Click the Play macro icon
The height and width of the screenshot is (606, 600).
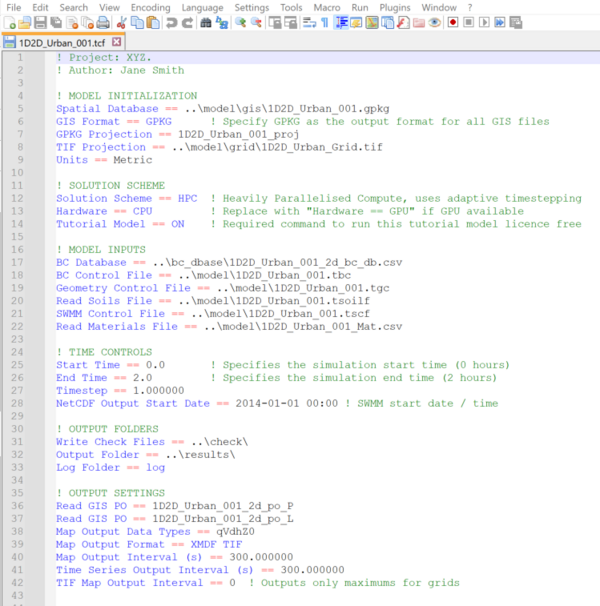pos(483,22)
